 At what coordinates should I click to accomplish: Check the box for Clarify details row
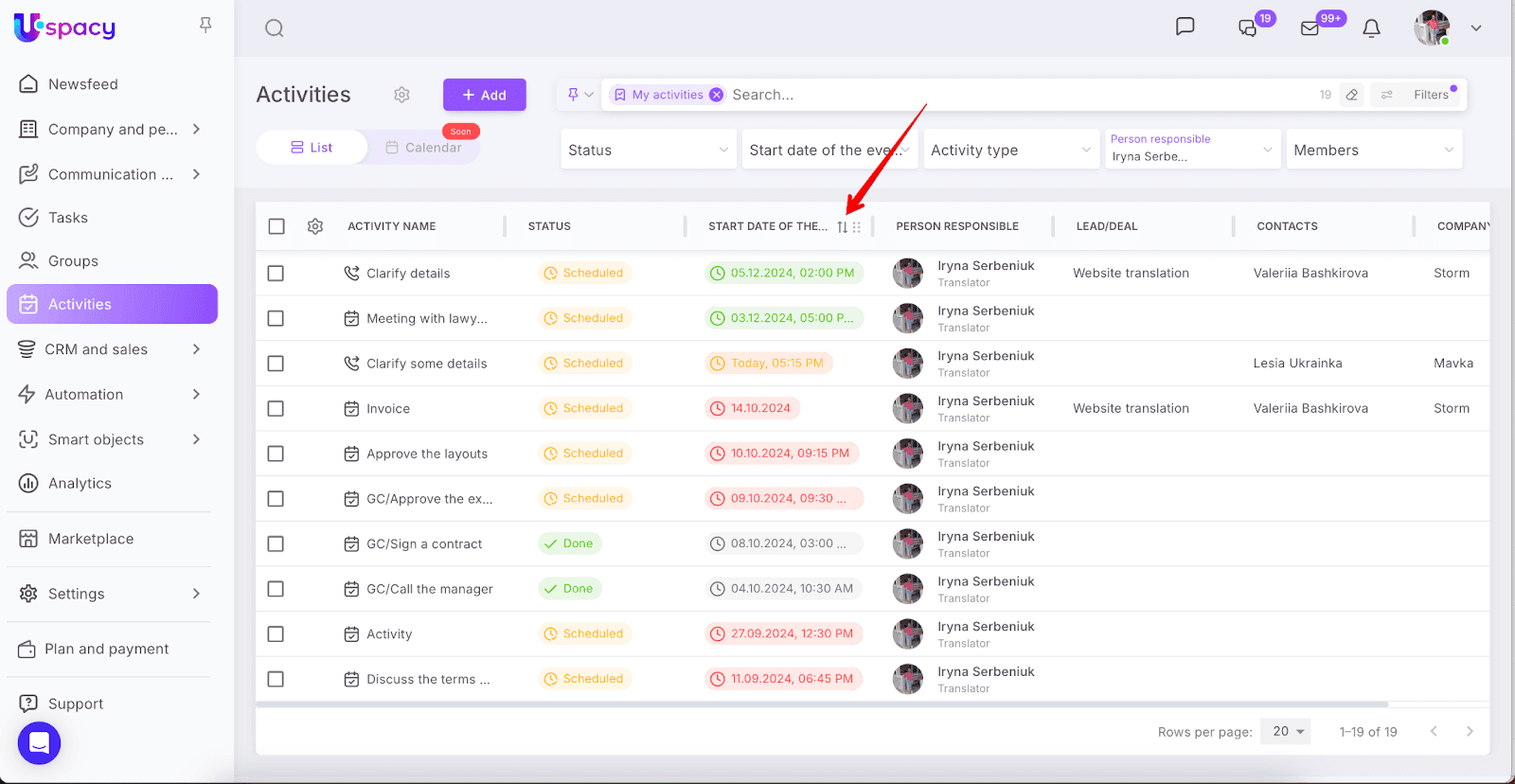276,274
